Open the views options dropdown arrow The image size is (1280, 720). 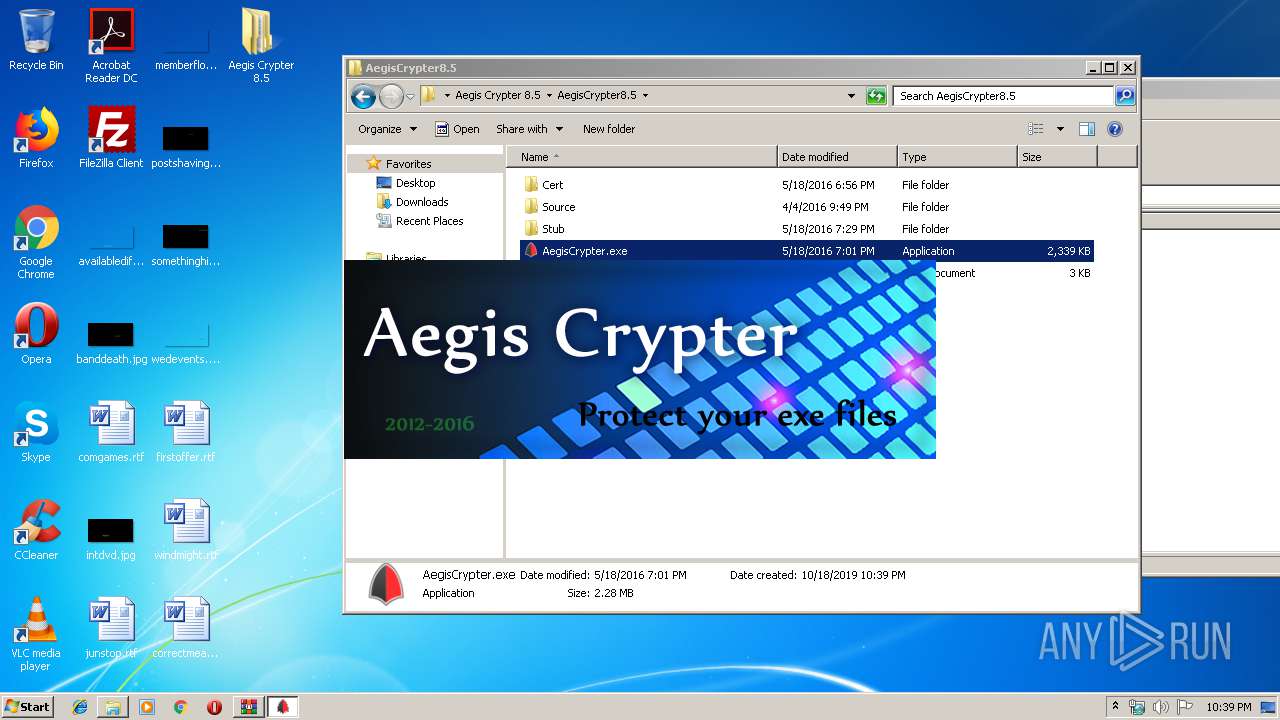point(1060,129)
